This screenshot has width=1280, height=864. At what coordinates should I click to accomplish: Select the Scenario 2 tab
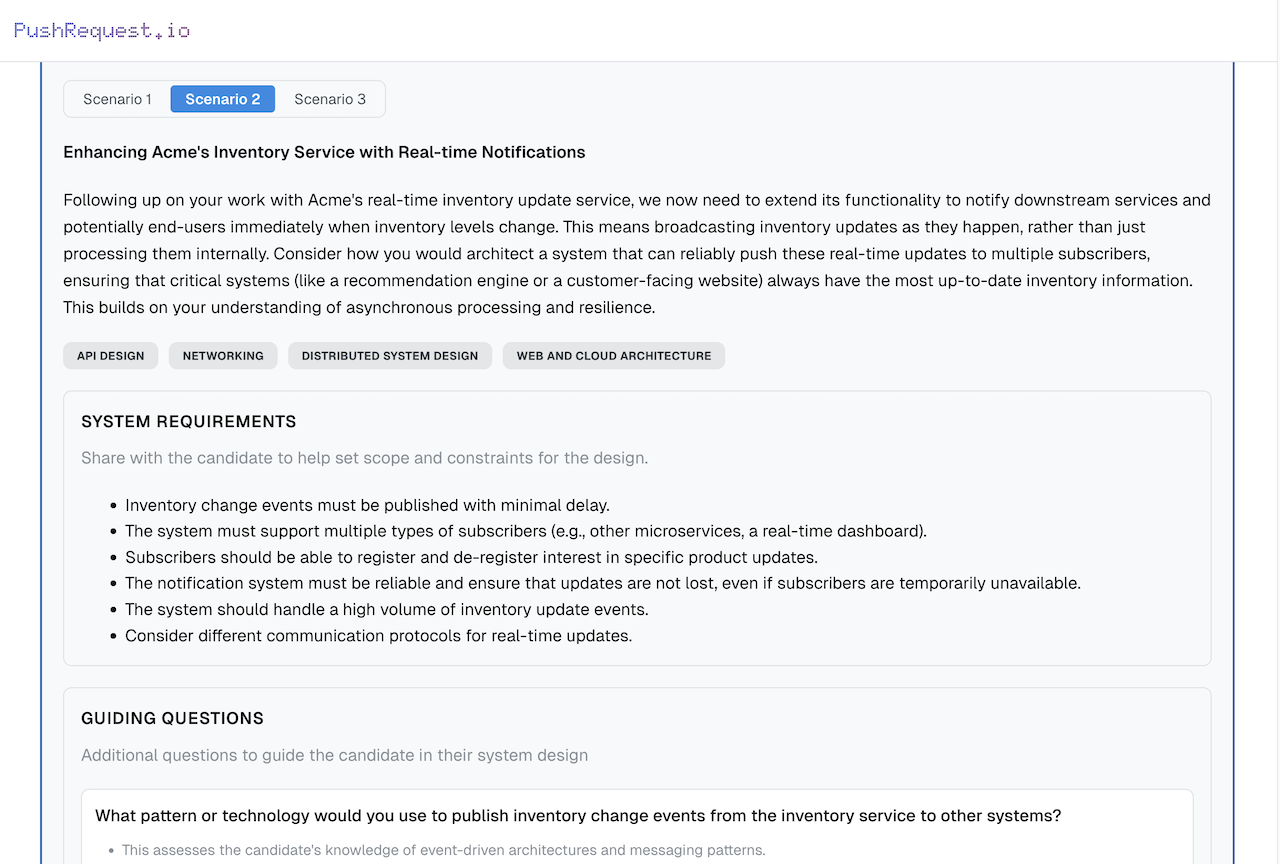[x=222, y=99]
